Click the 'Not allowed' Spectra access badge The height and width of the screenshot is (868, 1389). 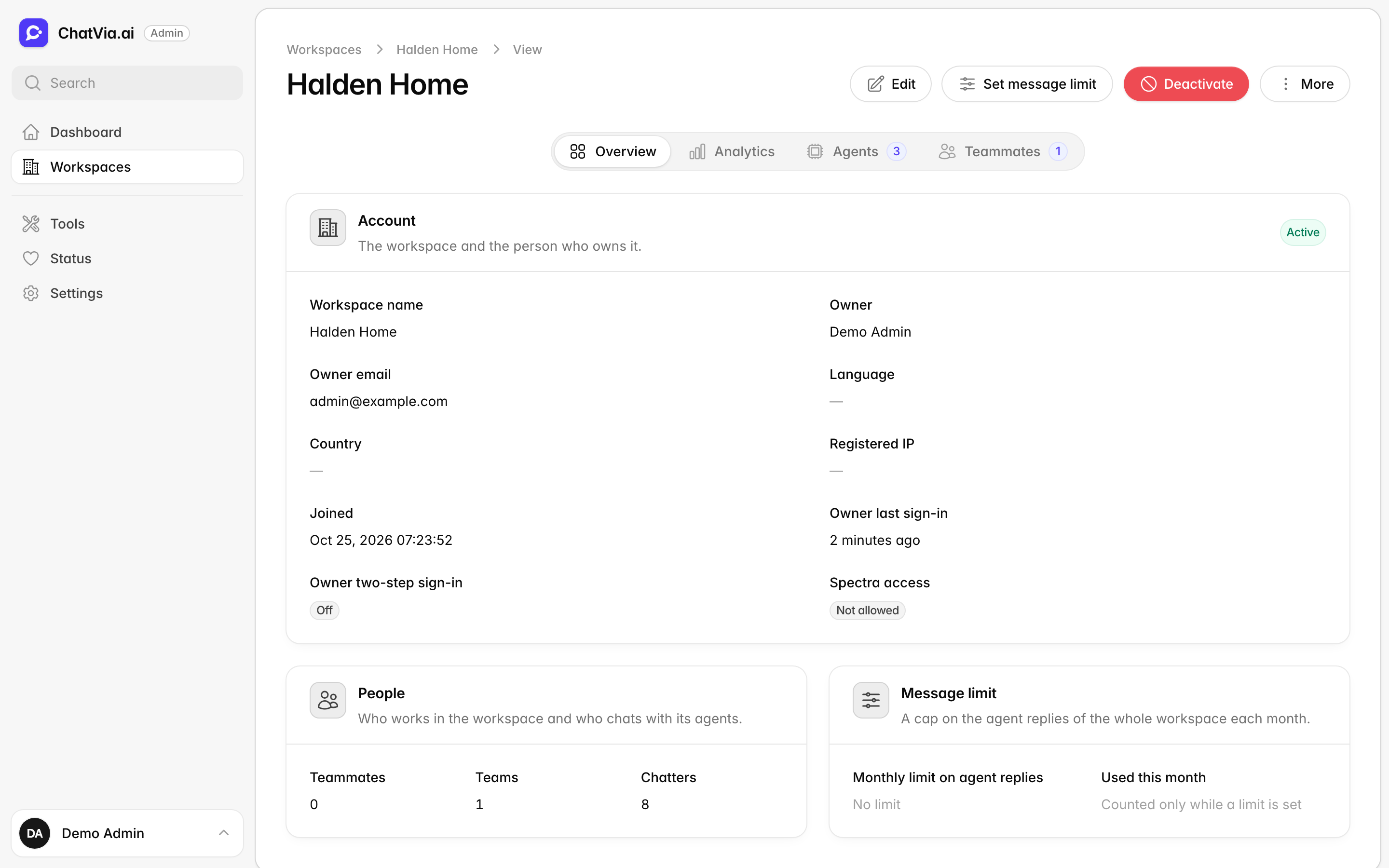pyautogui.click(x=867, y=610)
